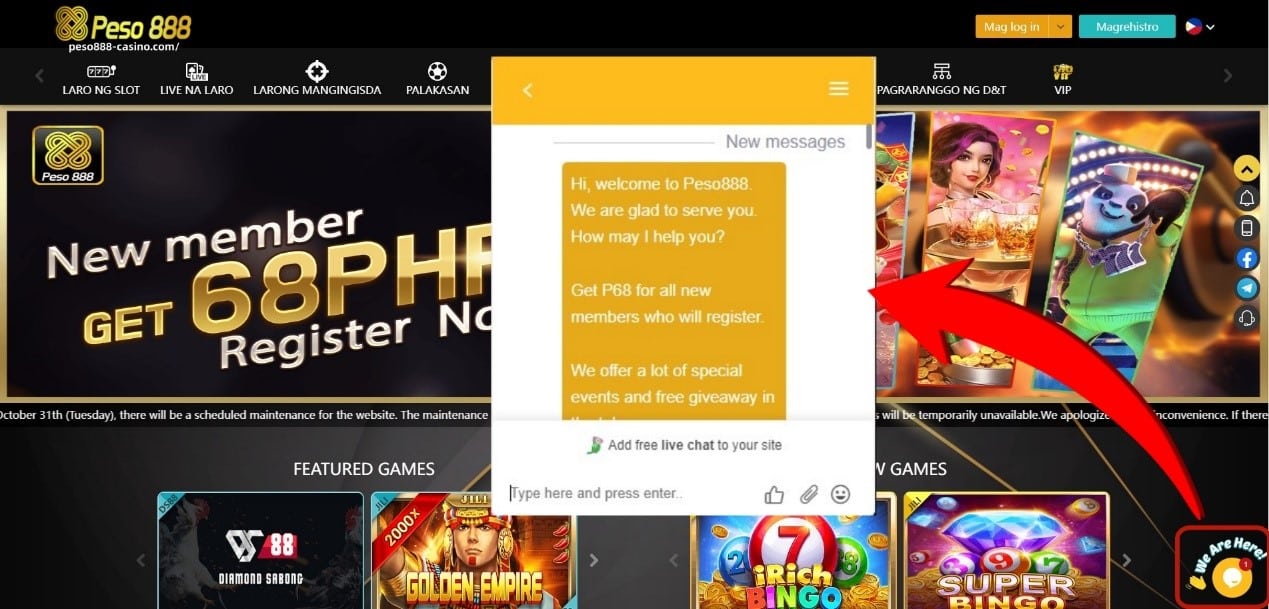The image size is (1269, 609).
Task: Show next new games with right arrow
Action: (1127, 560)
